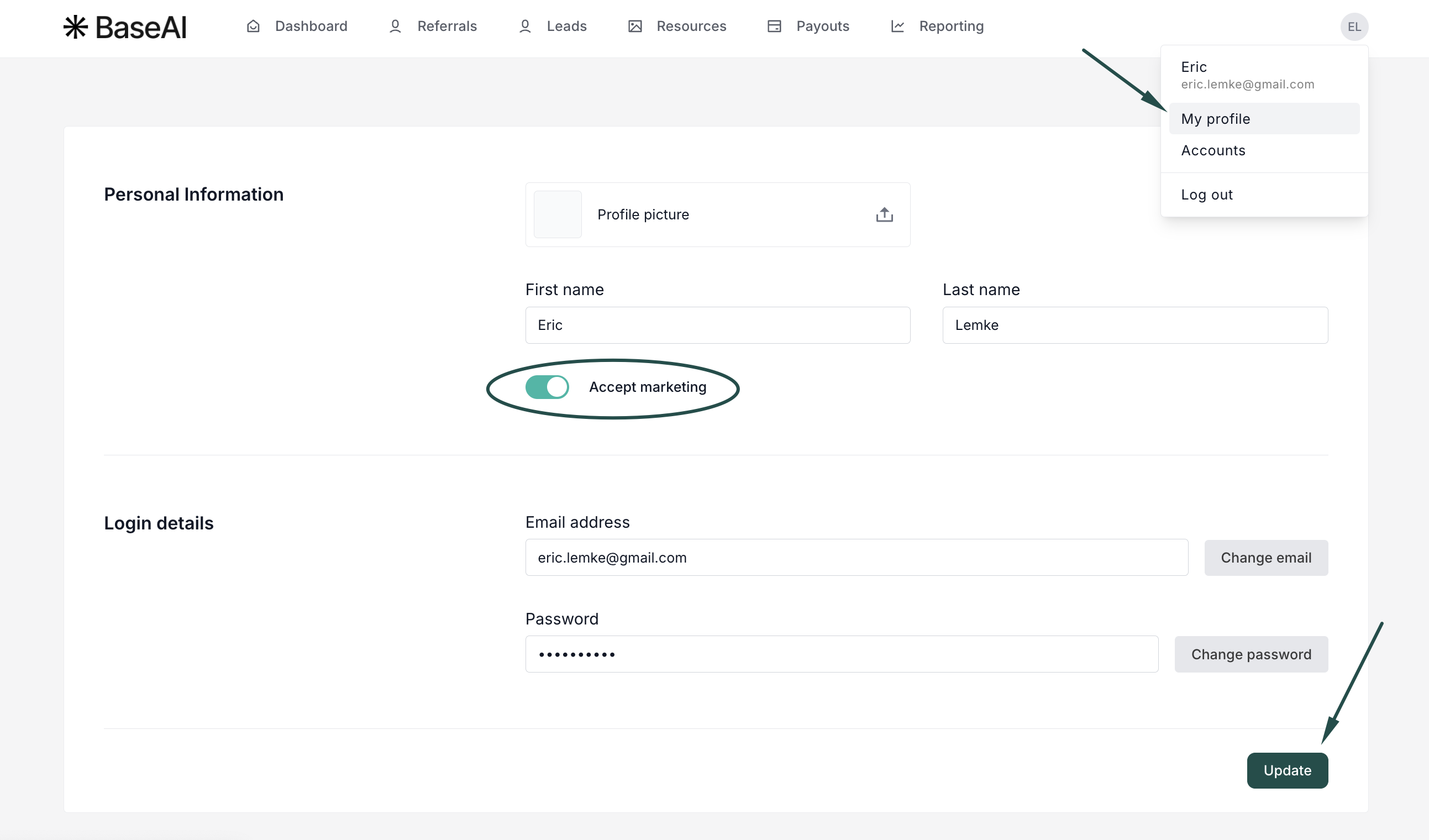
Task: Click the profile picture upload icon
Action: (x=884, y=215)
